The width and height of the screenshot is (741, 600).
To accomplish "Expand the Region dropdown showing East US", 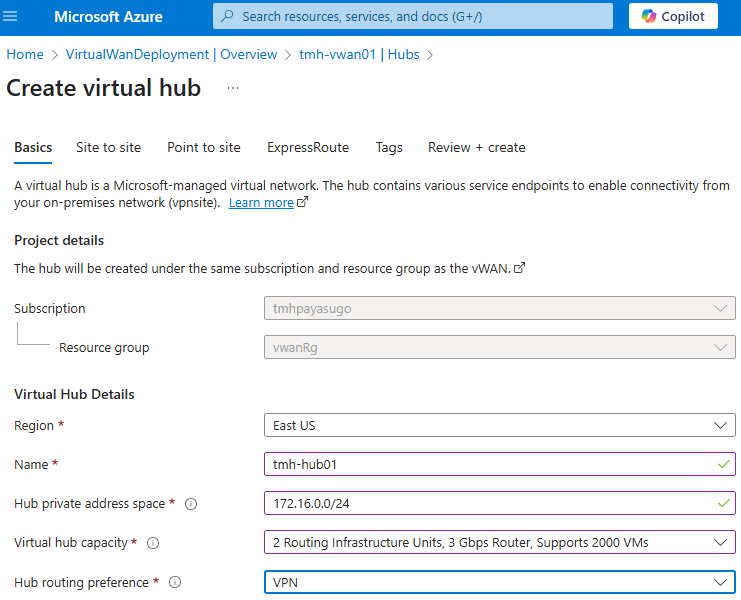I will tap(500, 425).
